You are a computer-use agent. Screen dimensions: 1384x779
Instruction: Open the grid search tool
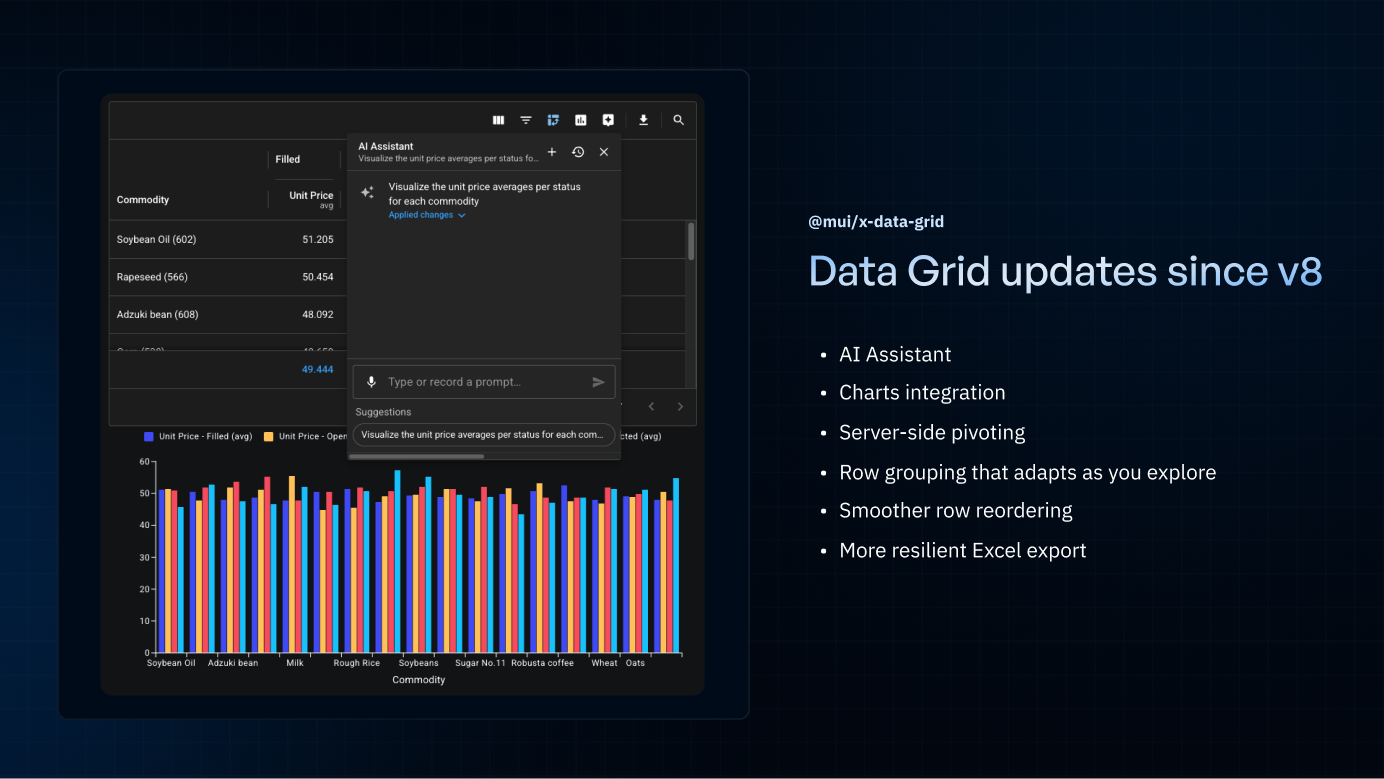click(x=678, y=120)
